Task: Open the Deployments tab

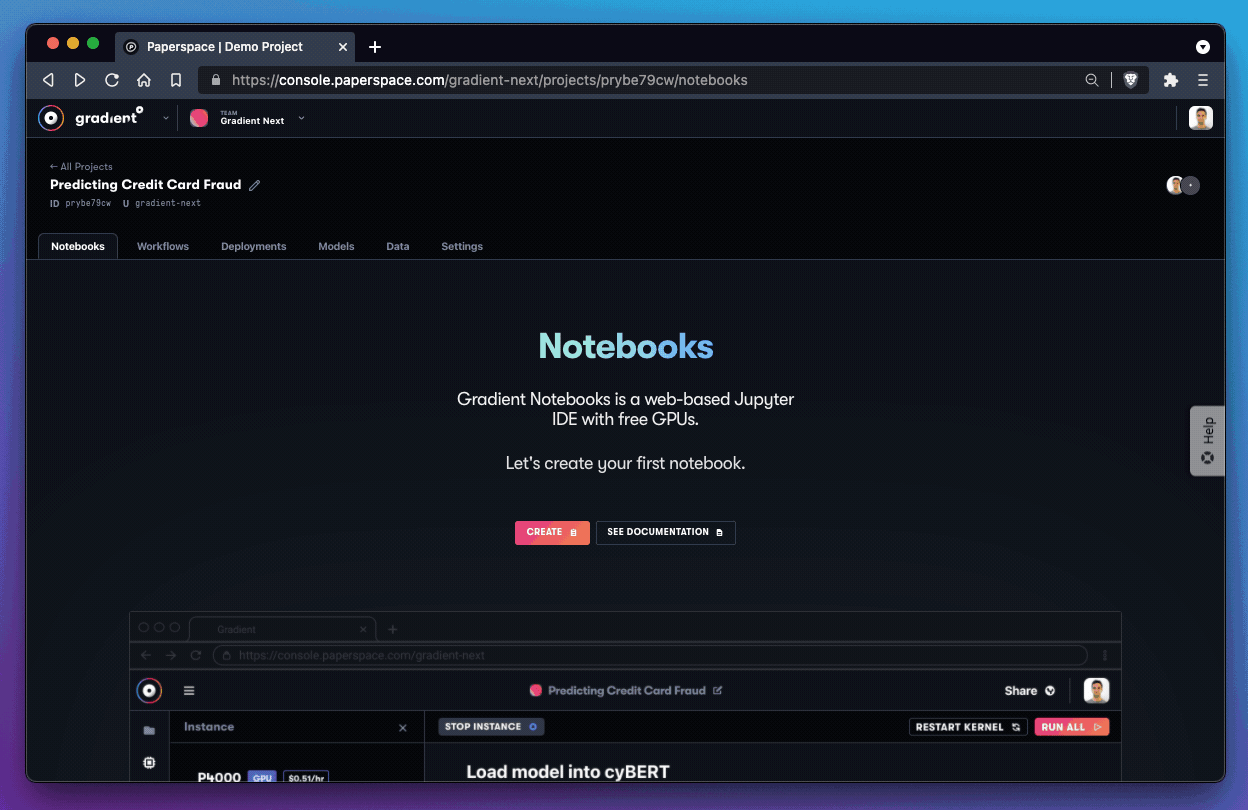Action: click(x=254, y=246)
